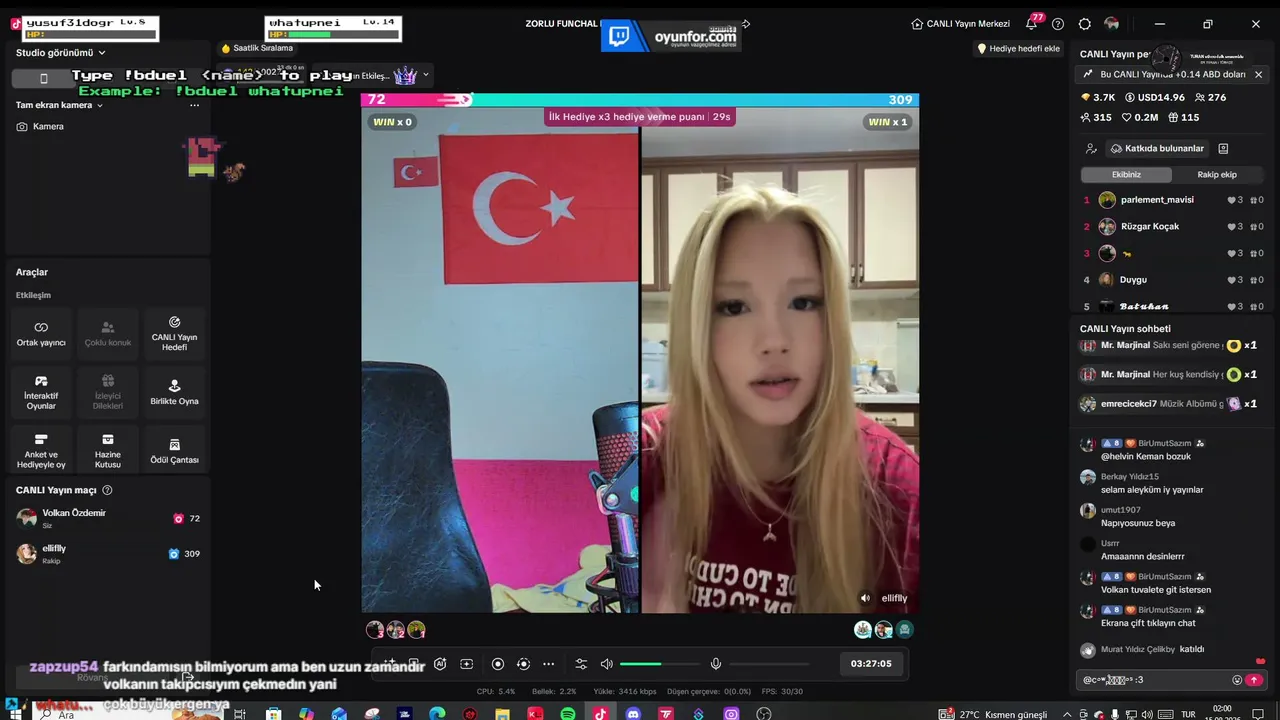The image size is (1280, 720).
Task: Select ellifily opponent in match panel
Action: (108, 554)
